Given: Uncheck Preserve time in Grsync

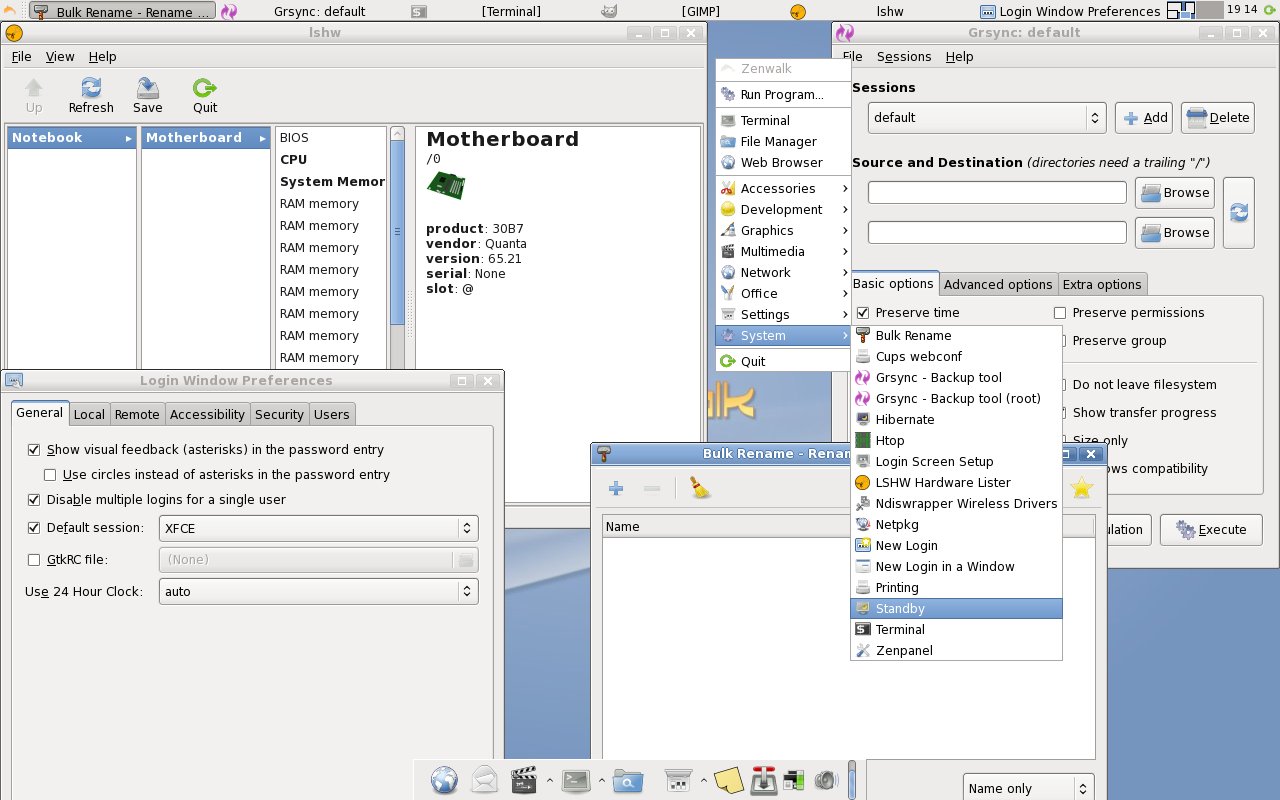Looking at the screenshot, I should pyautogui.click(x=863, y=313).
